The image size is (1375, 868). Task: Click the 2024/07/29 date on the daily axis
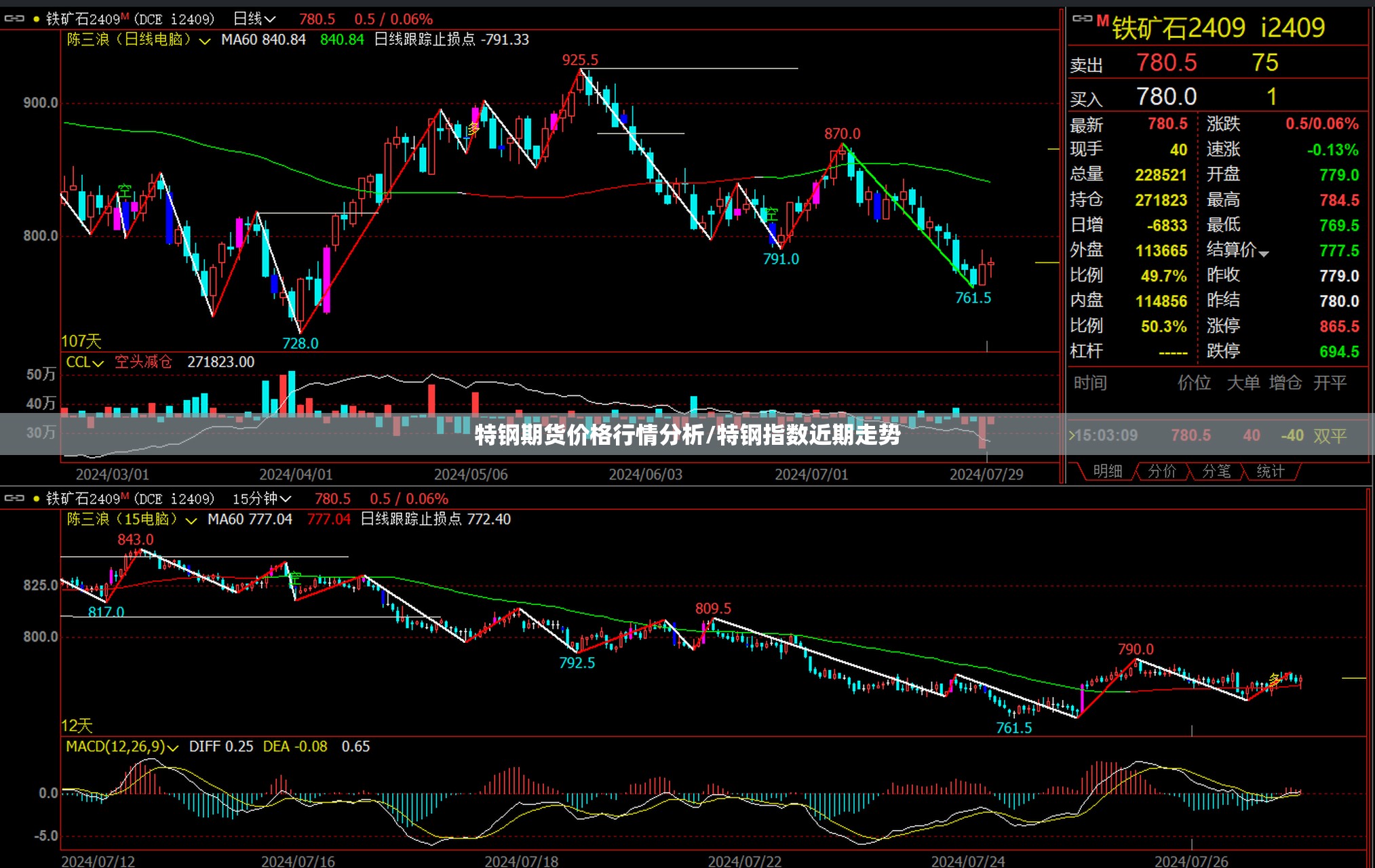click(x=986, y=475)
